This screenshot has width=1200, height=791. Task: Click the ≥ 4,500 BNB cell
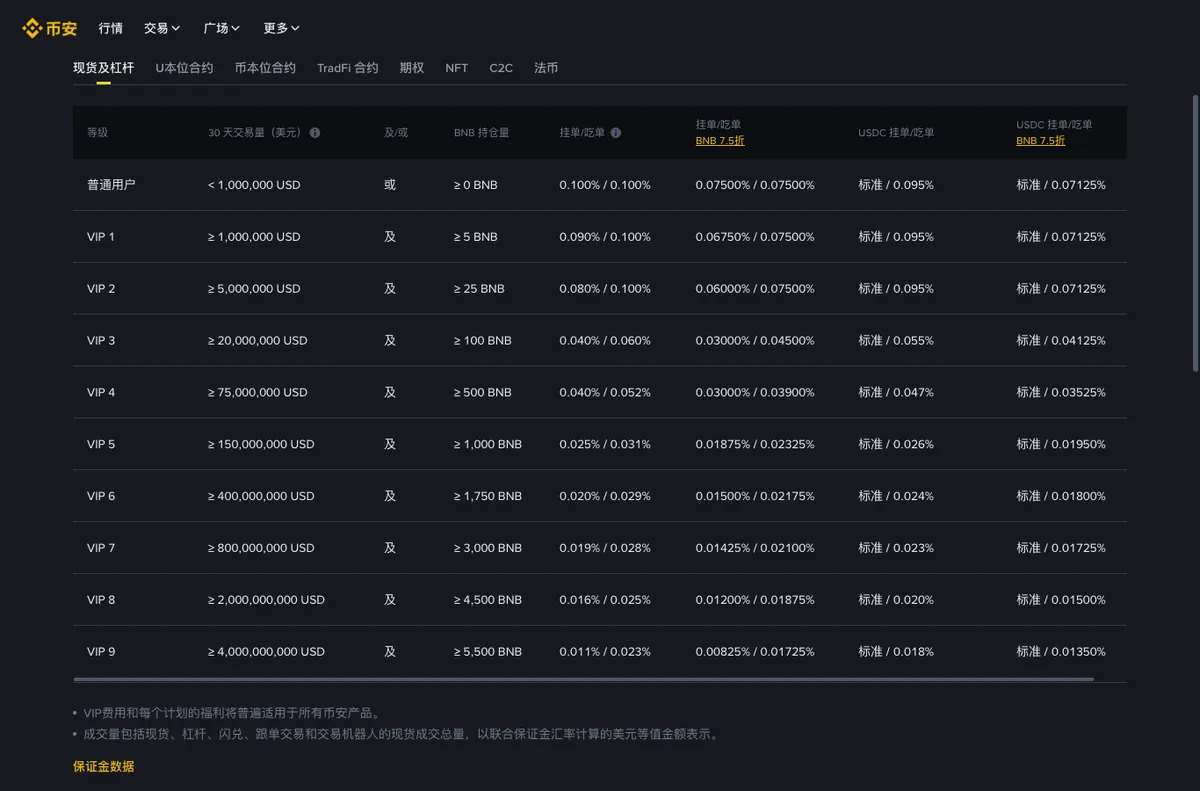click(x=488, y=600)
